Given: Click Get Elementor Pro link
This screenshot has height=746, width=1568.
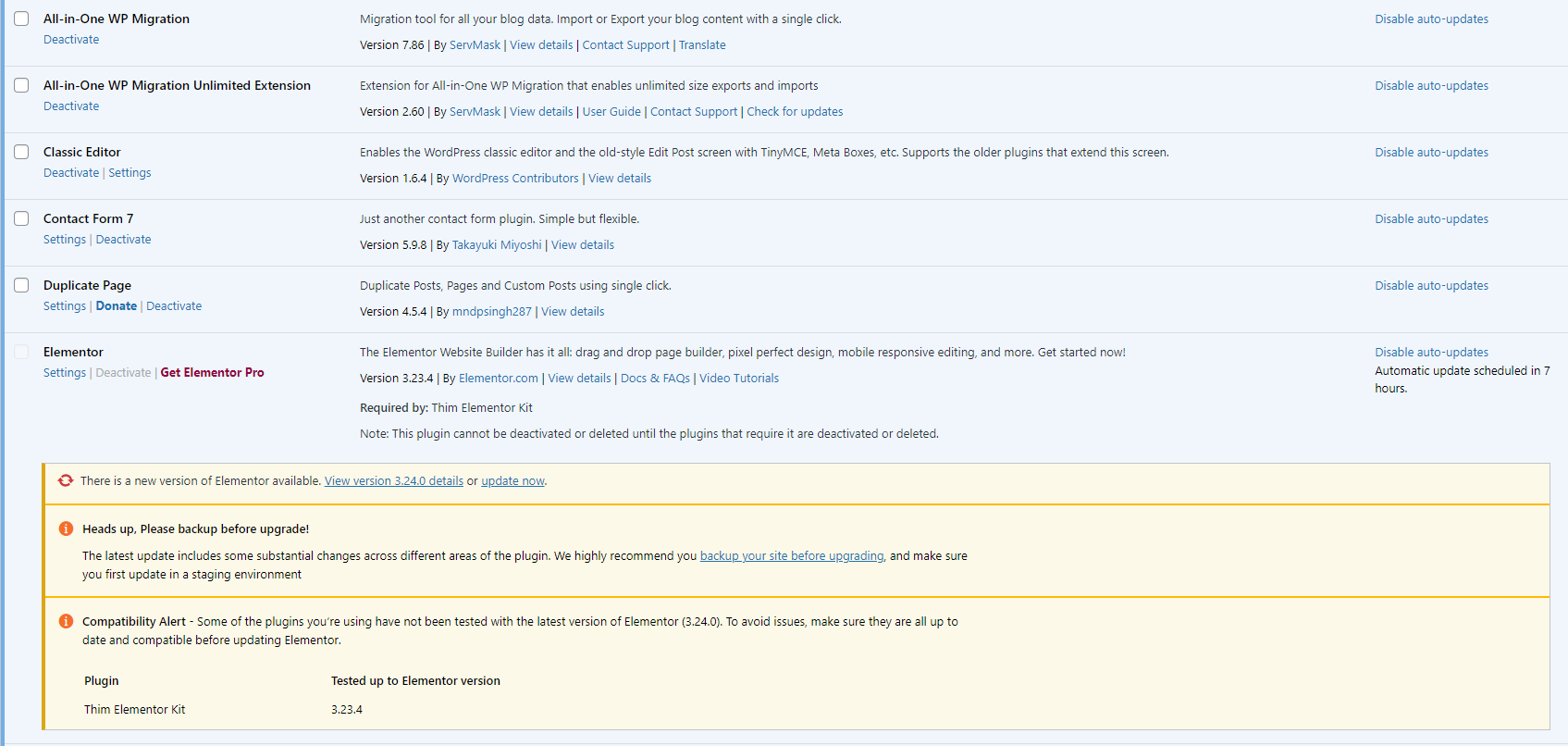Looking at the screenshot, I should (x=213, y=373).
